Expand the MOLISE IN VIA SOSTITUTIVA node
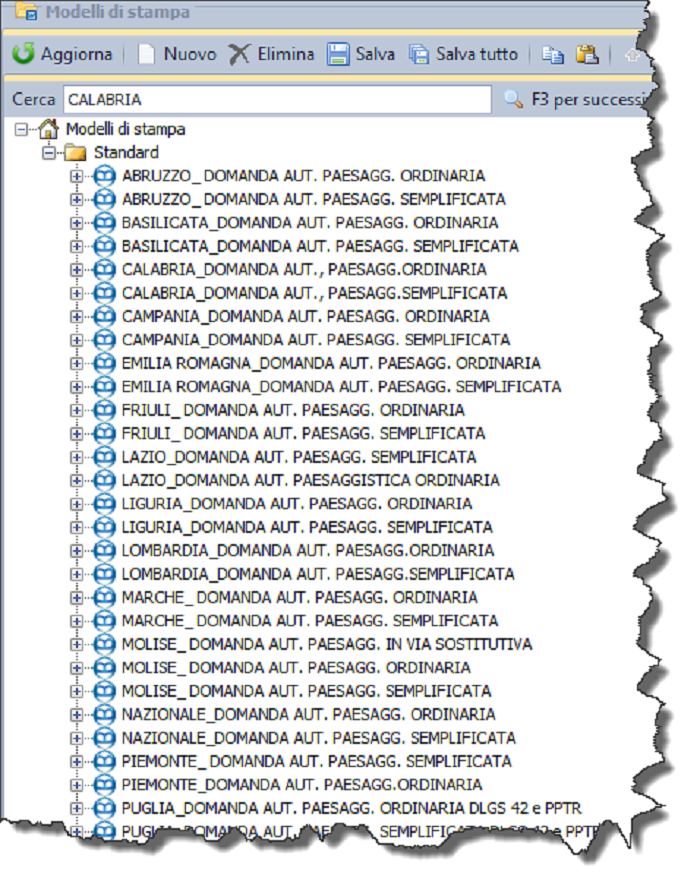 point(76,644)
